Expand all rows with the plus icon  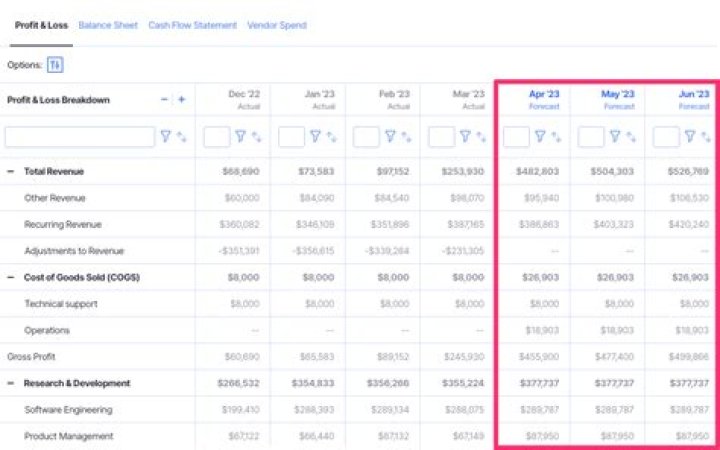pyautogui.click(x=181, y=100)
